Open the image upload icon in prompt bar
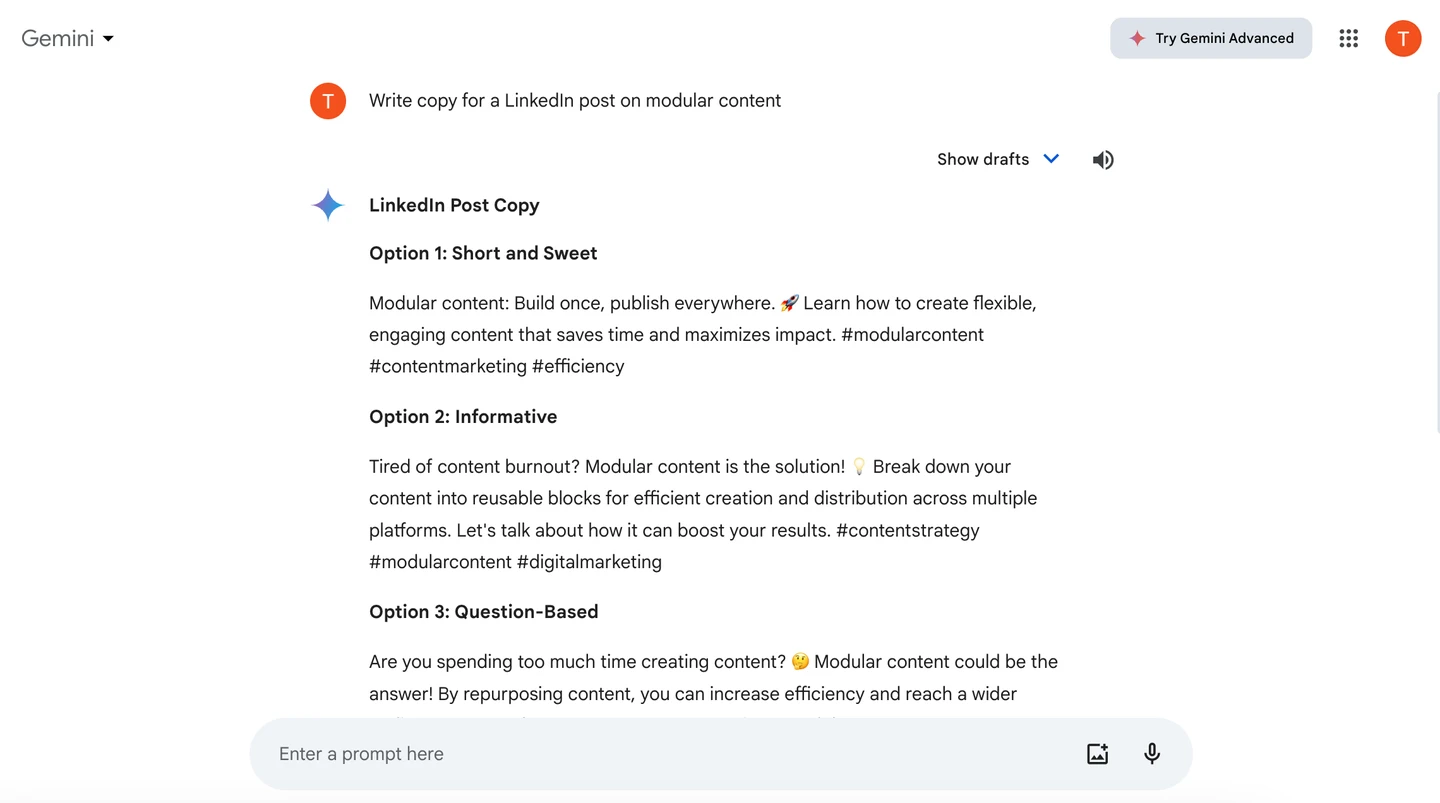This screenshot has height=803, width=1440. pyautogui.click(x=1097, y=753)
